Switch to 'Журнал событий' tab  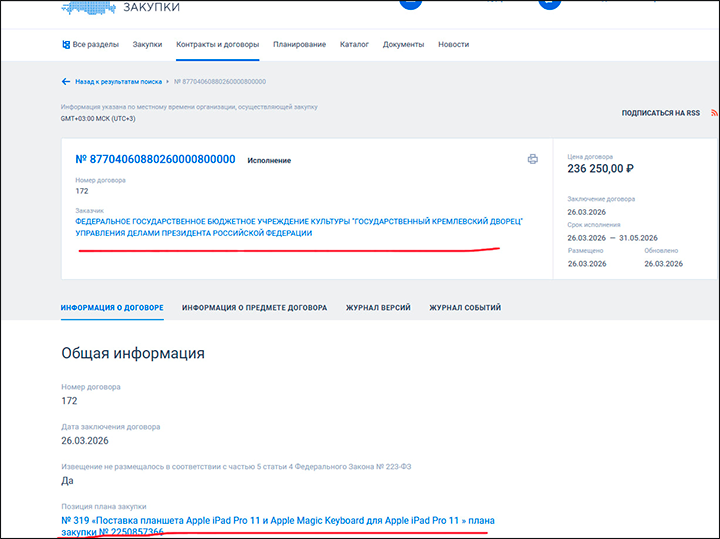(x=465, y=308)
